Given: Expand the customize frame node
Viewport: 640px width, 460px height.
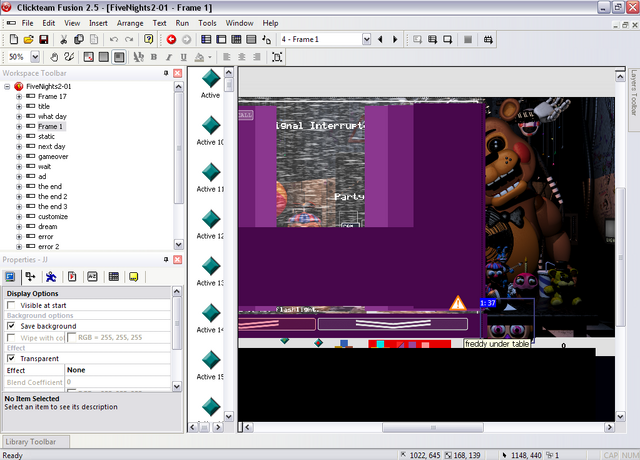Looking at the screenshot, I should tap(19, 217).
